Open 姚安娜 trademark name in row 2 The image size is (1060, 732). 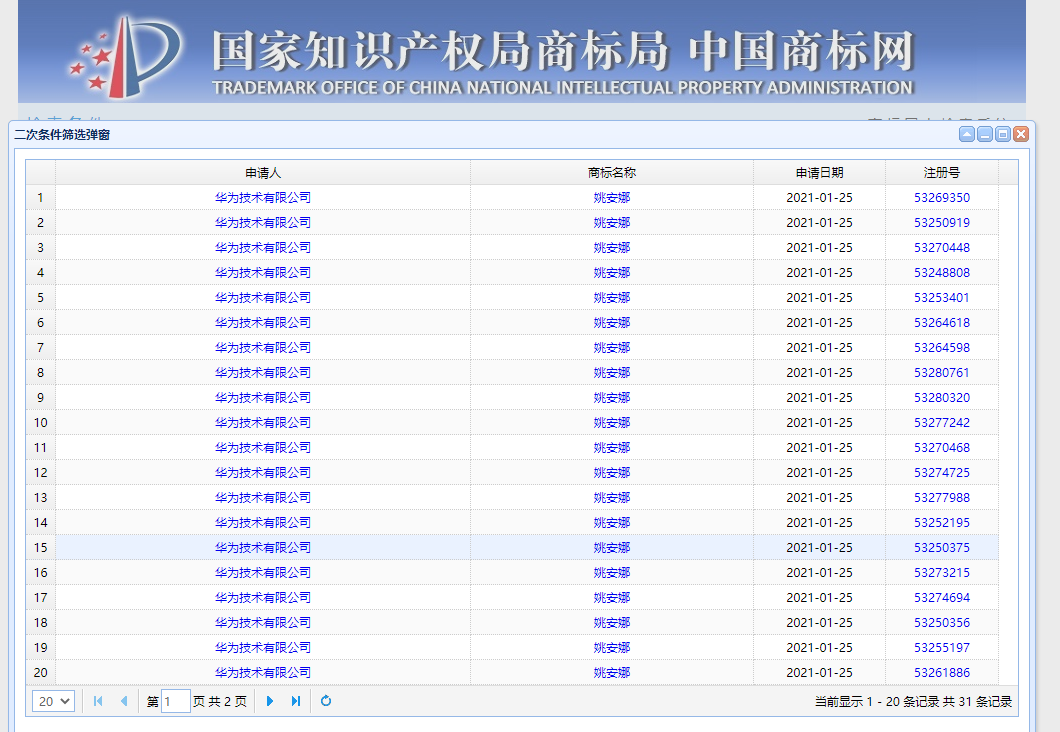(x=612, y=222)
